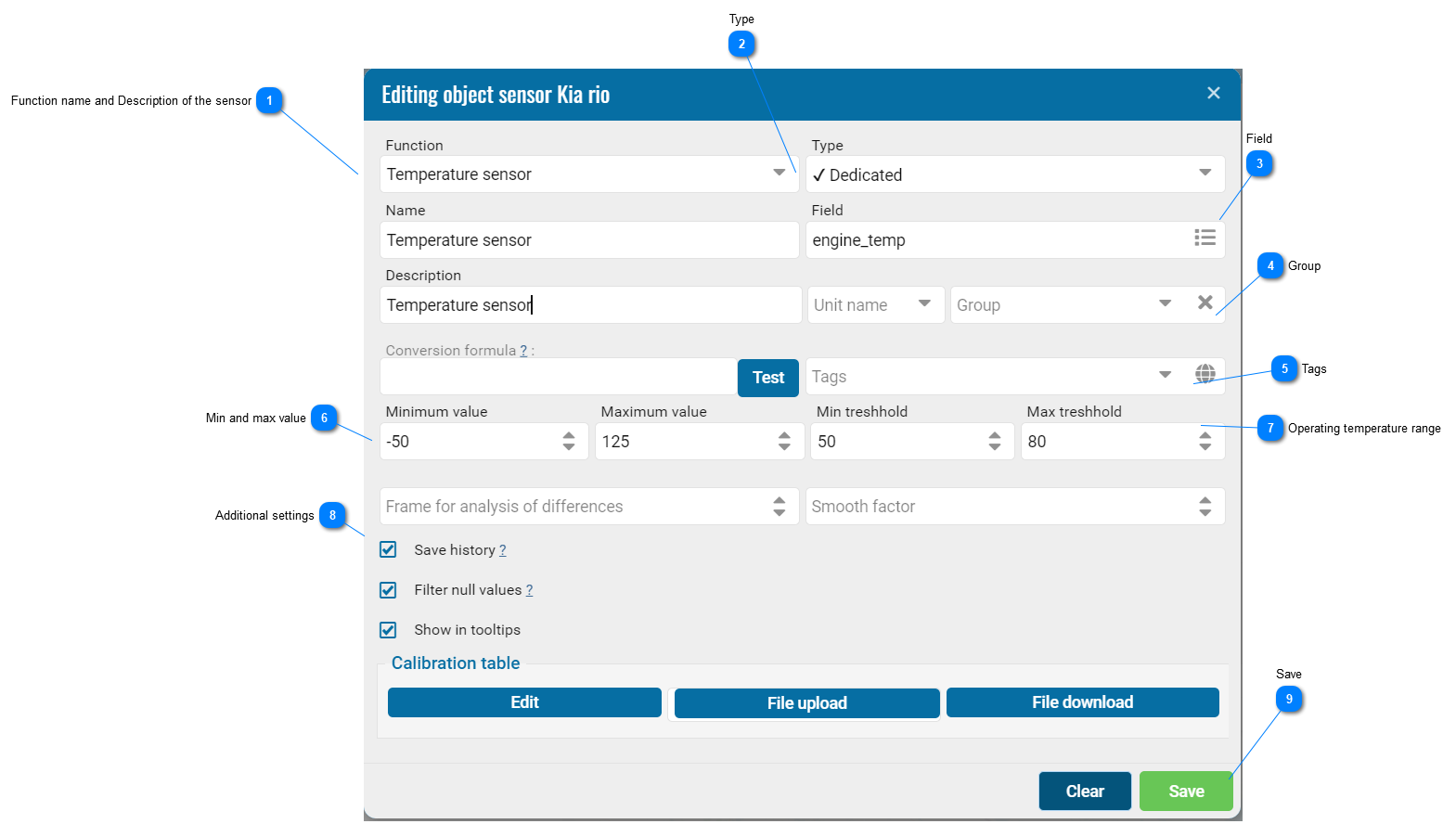Viewport: 1456px width, 824px height.
Task: Click the Calibration table heading
Action: click(x=456, y=663)
